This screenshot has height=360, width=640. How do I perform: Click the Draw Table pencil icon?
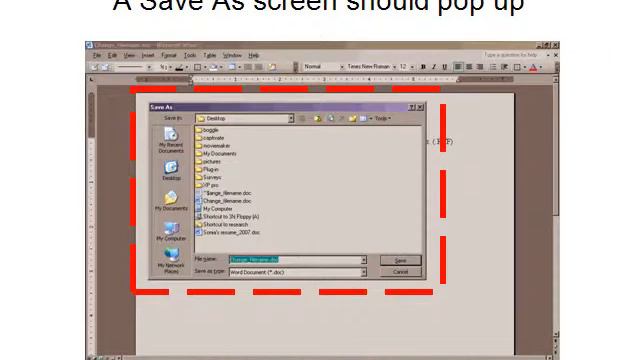pyautogui.click(x=94, y=67)
